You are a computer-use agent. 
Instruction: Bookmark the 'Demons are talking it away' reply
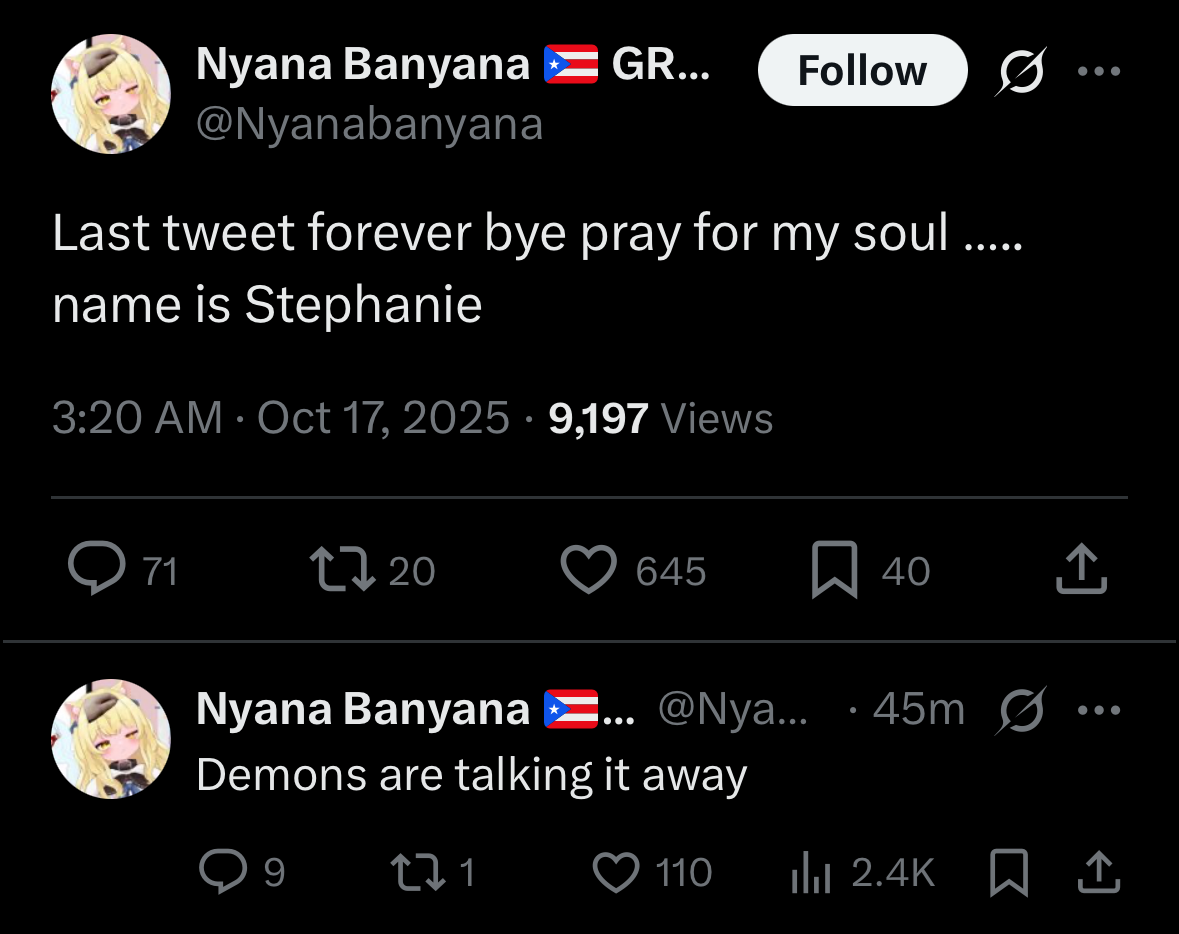tap(1008, 872)
